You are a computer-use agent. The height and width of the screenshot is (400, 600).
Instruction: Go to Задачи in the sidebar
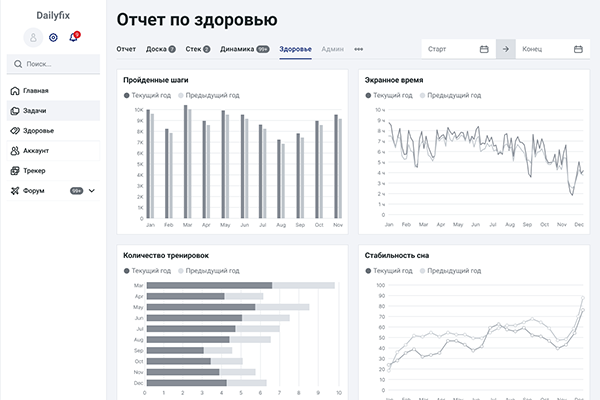click(35, 111)
